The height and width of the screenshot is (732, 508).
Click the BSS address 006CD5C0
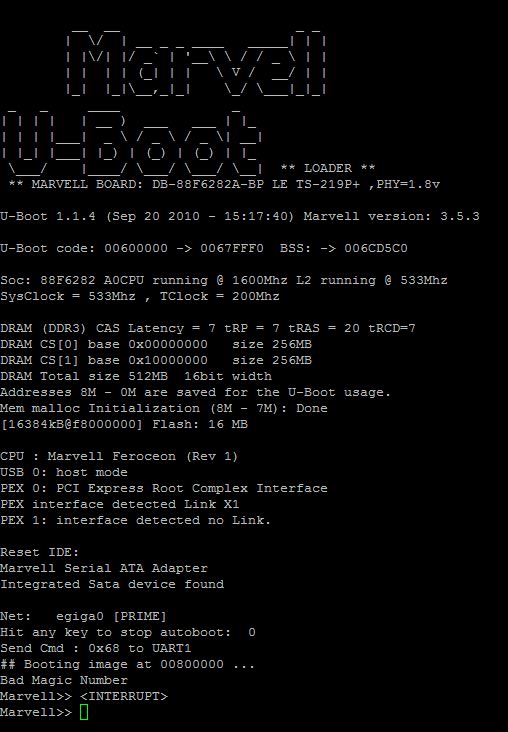[376, 248]
